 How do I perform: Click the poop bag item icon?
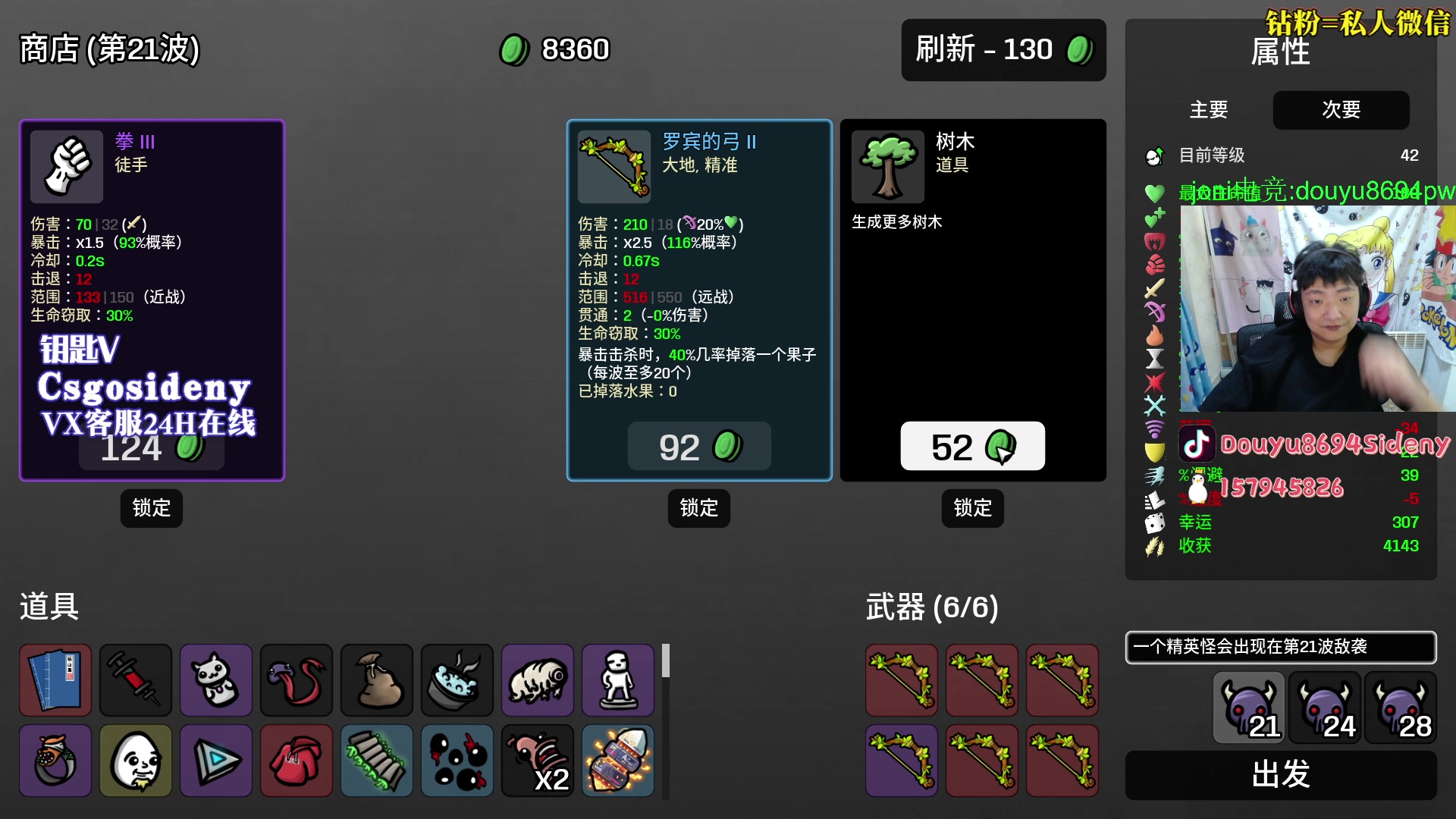(x=377, y=680)
